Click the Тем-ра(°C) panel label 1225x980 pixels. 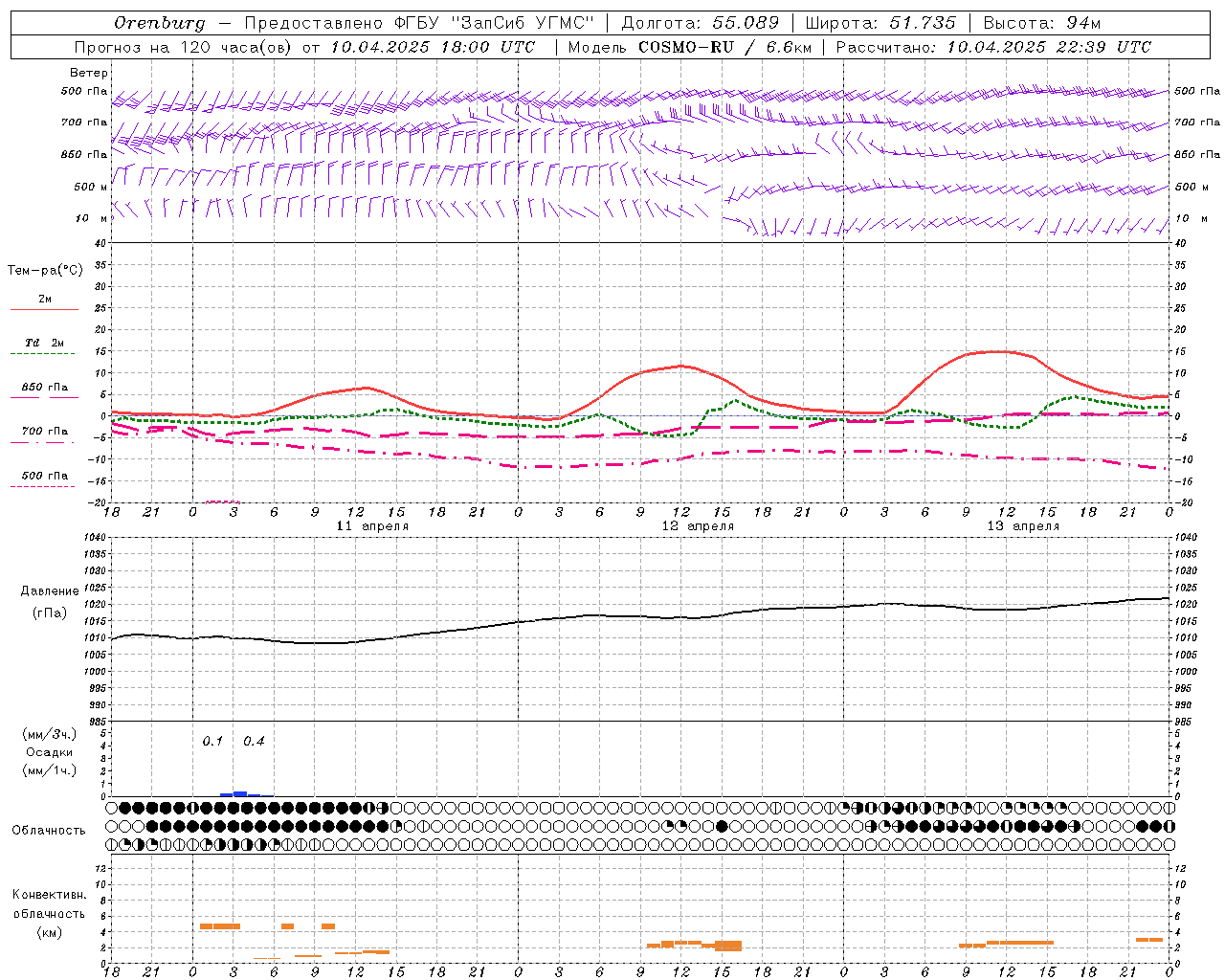tap(45, 271)
